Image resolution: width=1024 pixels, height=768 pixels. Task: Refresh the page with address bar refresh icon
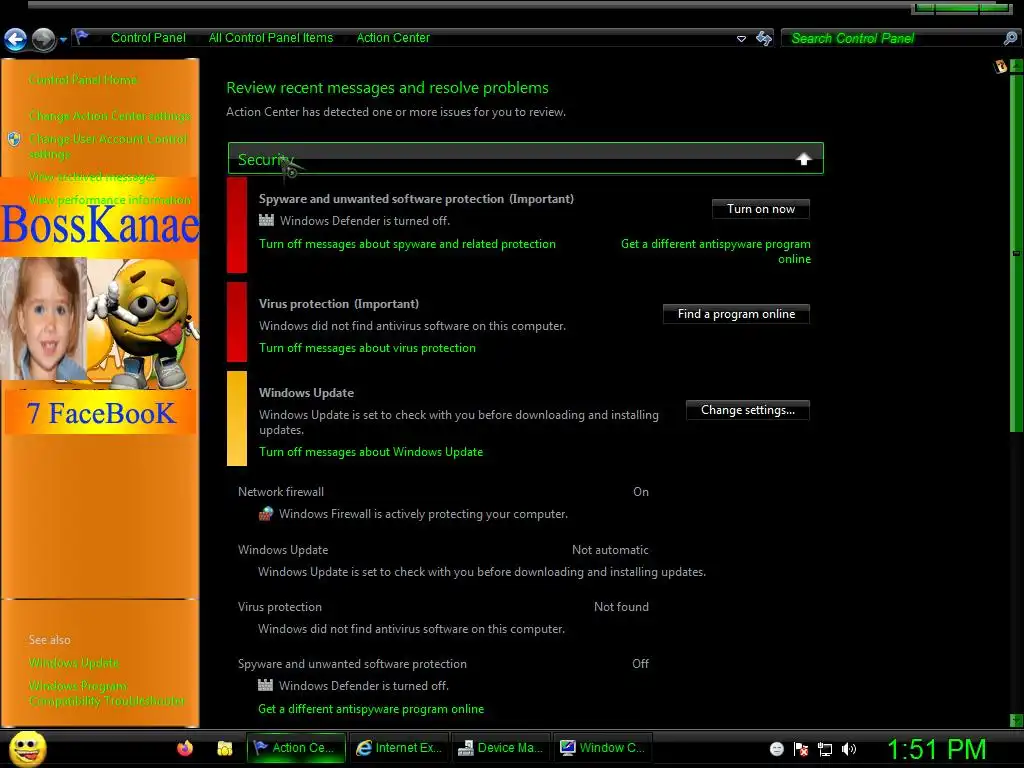[x=763, y=39]
